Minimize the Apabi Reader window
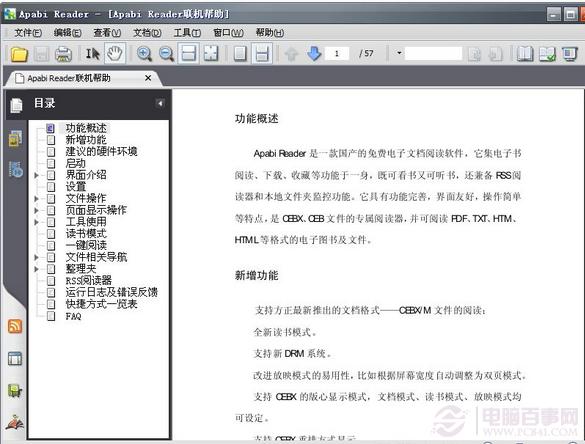The image size is (585, 444). 554,14
